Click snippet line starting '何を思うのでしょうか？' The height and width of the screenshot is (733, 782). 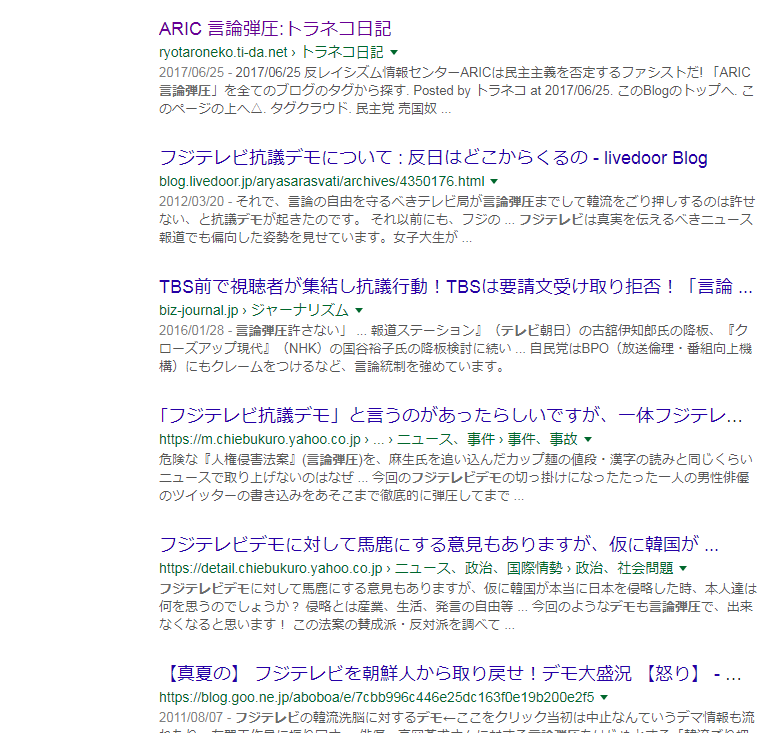pyautogui.click(x=456, y=606)
